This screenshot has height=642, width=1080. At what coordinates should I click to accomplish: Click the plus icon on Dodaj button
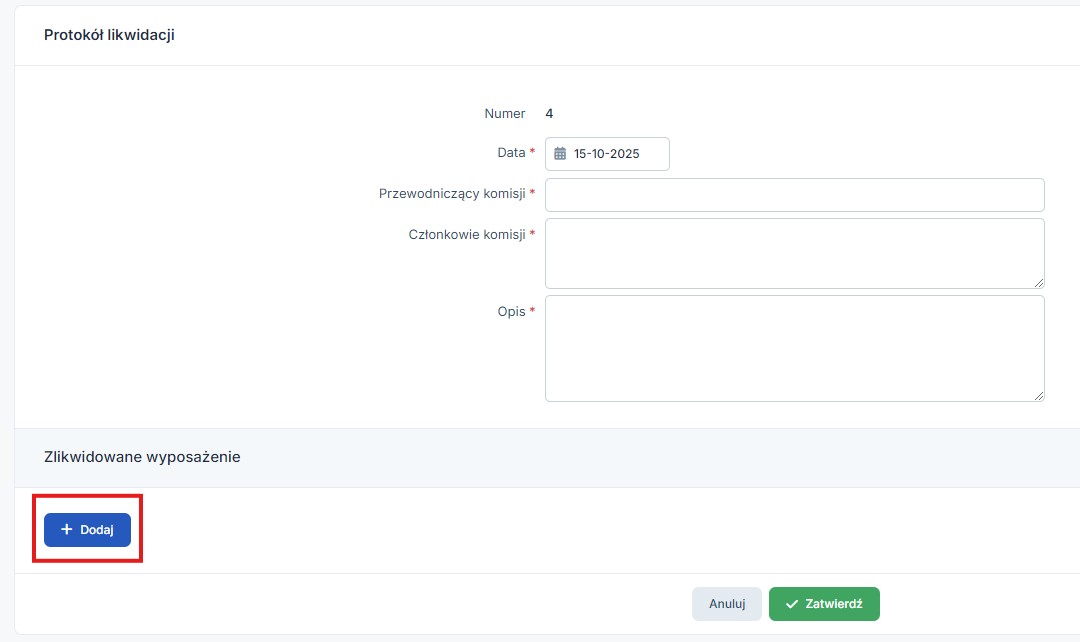pyautogui.click(x=67, y=530)
